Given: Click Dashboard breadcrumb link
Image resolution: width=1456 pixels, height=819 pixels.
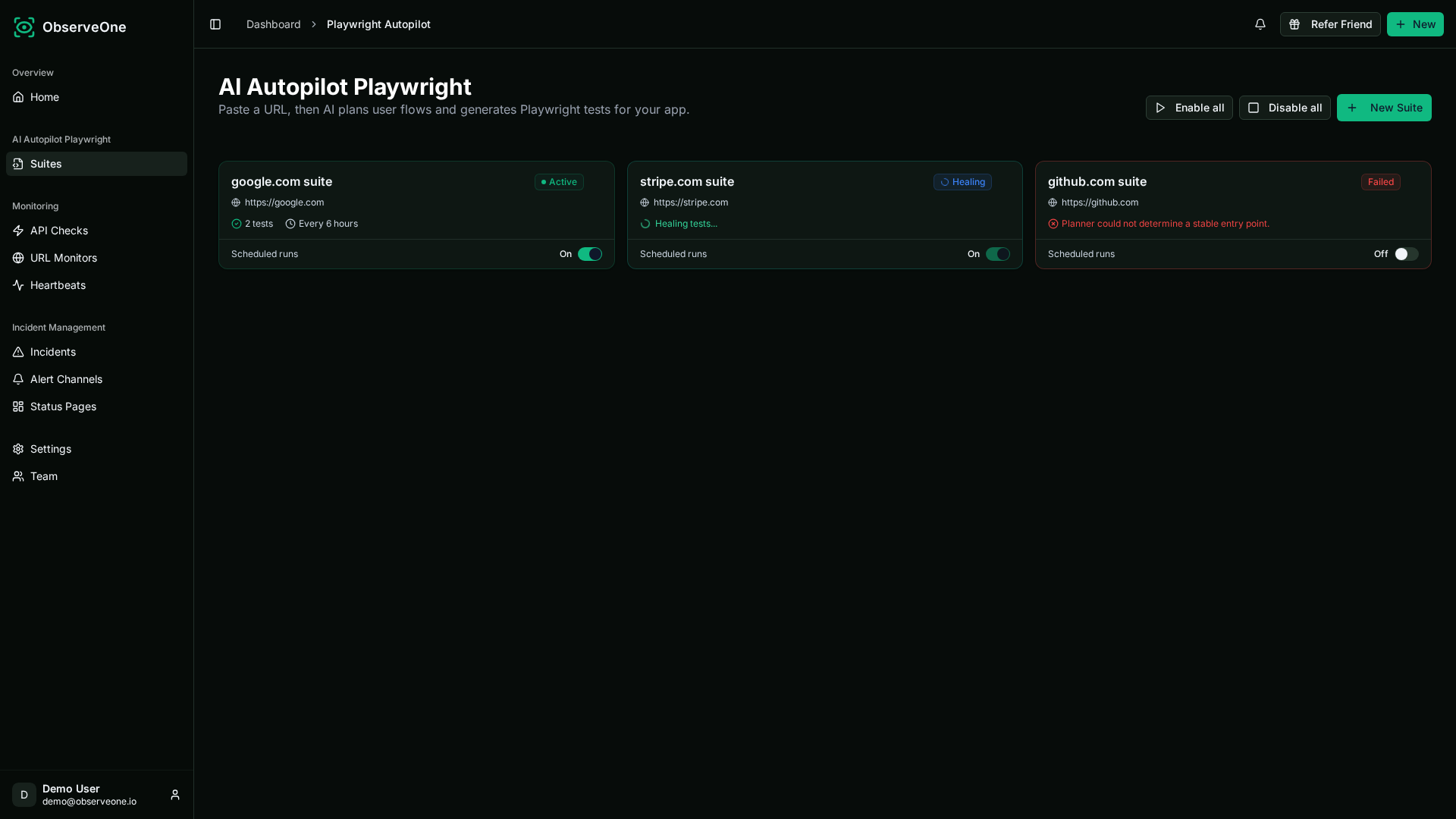Looking at the screenshot, I should click(x=273, y=24).
